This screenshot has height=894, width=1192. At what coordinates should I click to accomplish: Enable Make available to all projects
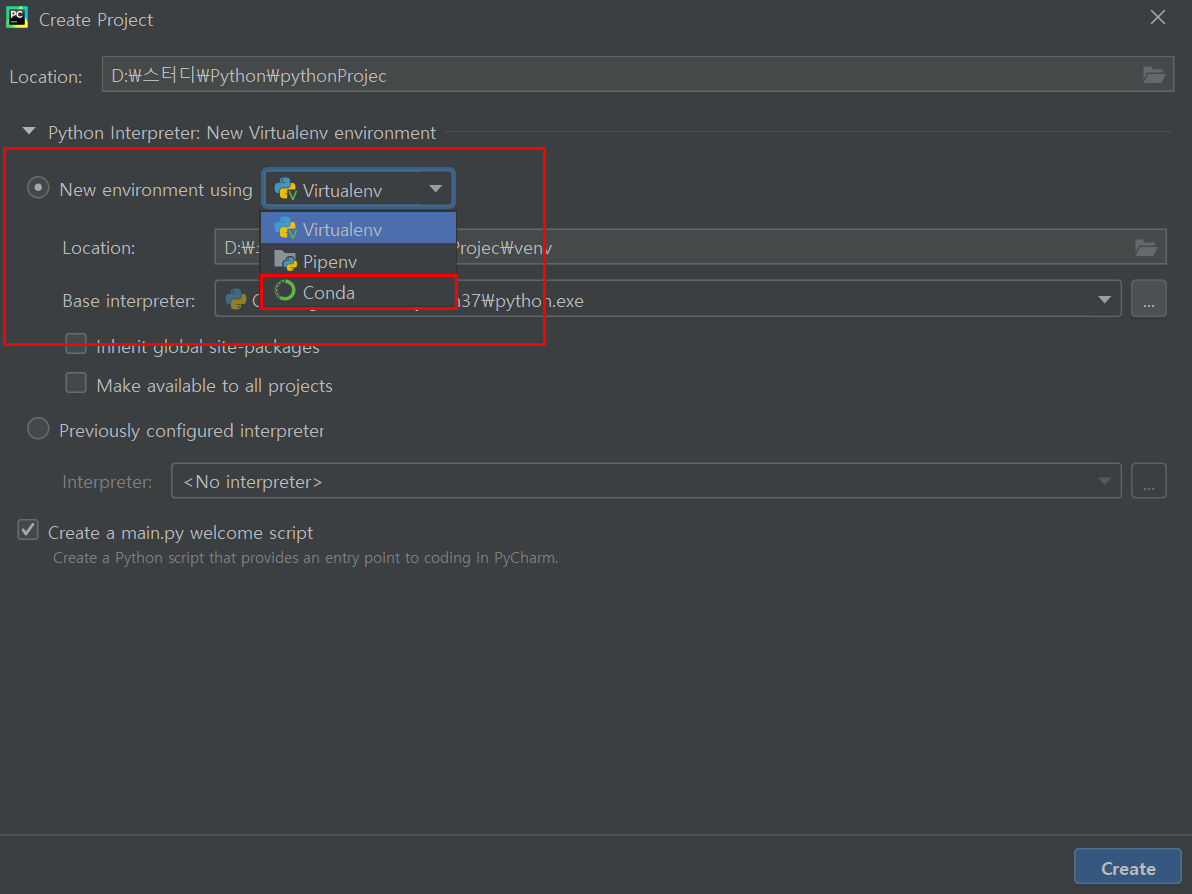[76, 383]
